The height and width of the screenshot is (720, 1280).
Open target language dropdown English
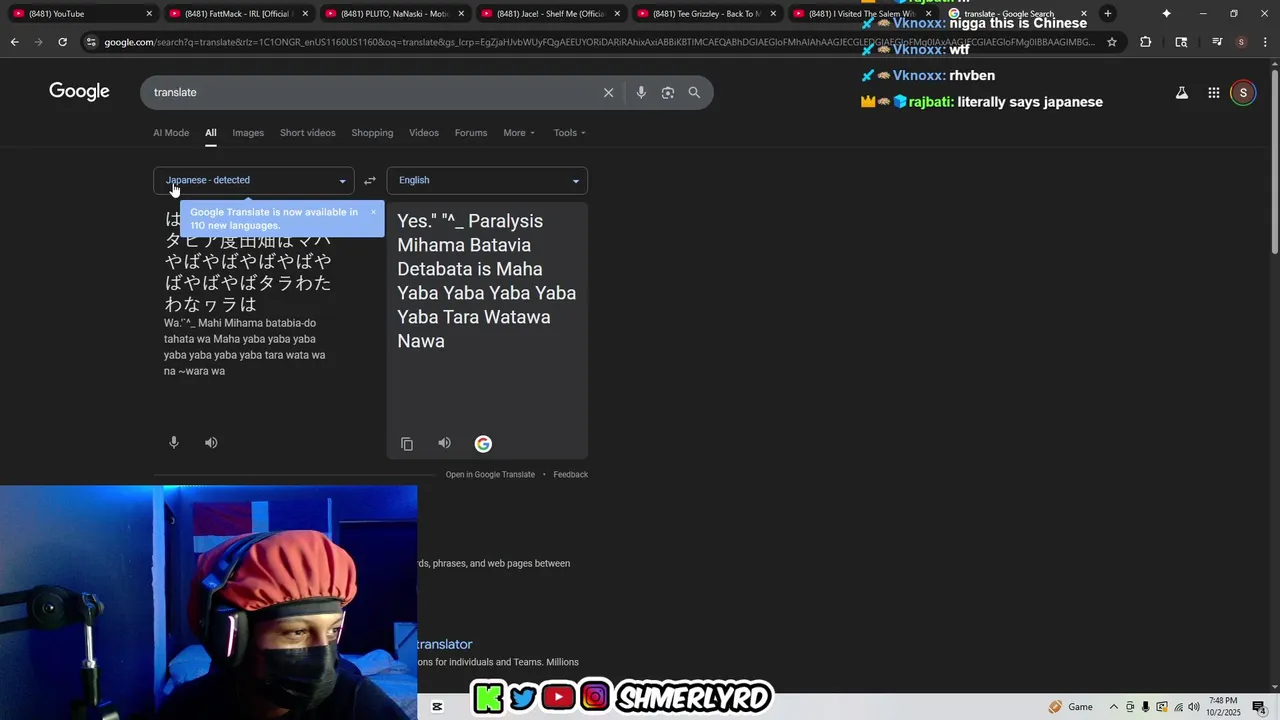click(487, 181)
